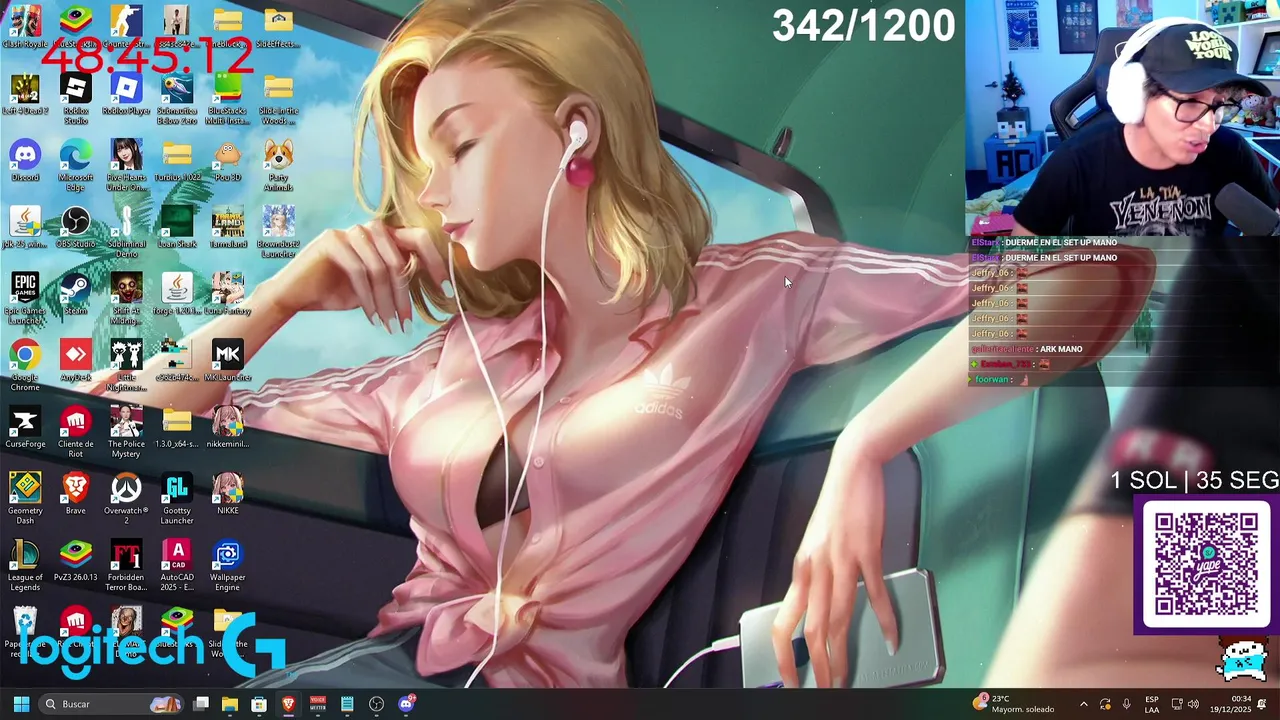Image resolution: width=1280 pixels, height=720 pixels.
Task: Launch Little Nightmares shortcut
Action: [126, 365]
